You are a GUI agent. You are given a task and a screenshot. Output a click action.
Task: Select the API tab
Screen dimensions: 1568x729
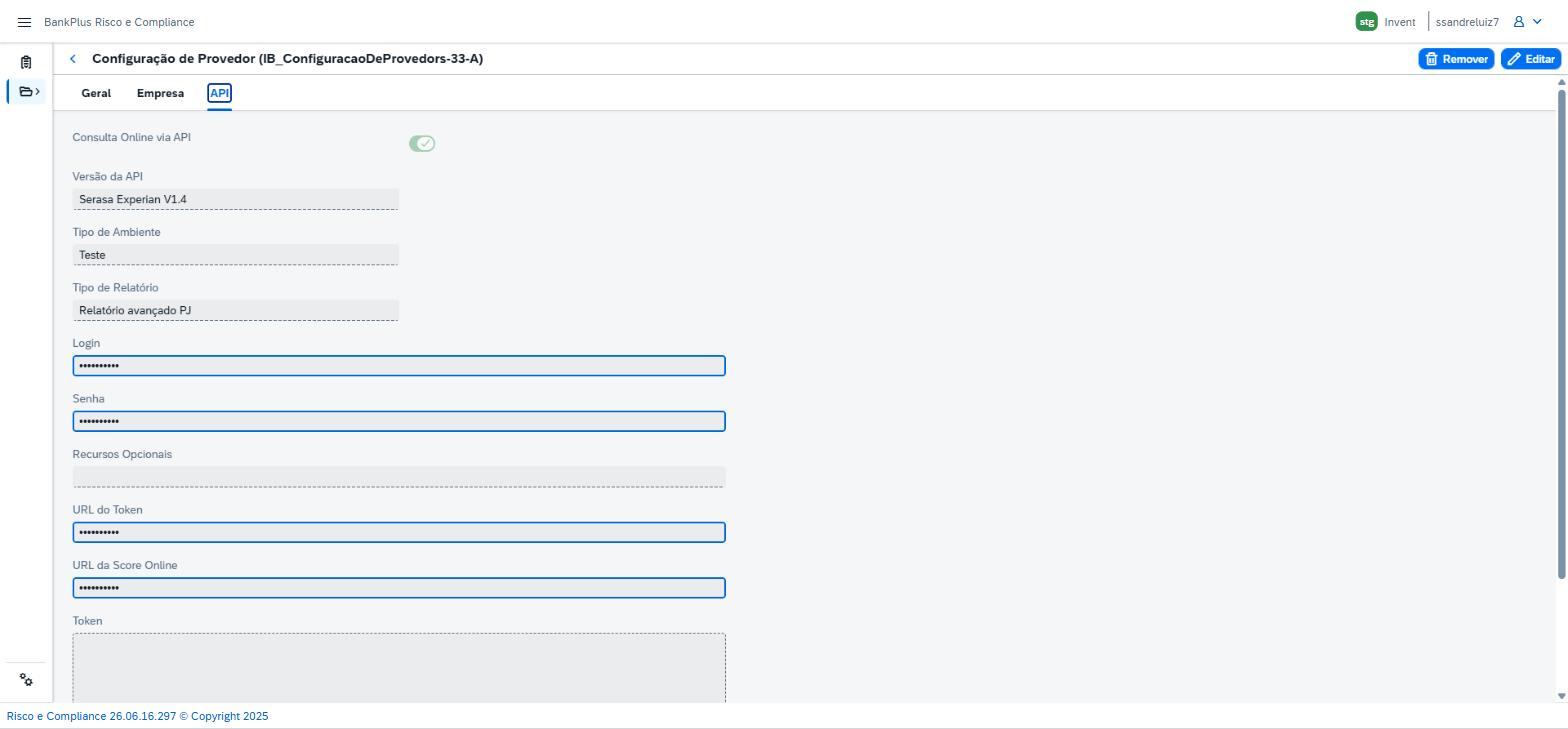tap(219, 93)
